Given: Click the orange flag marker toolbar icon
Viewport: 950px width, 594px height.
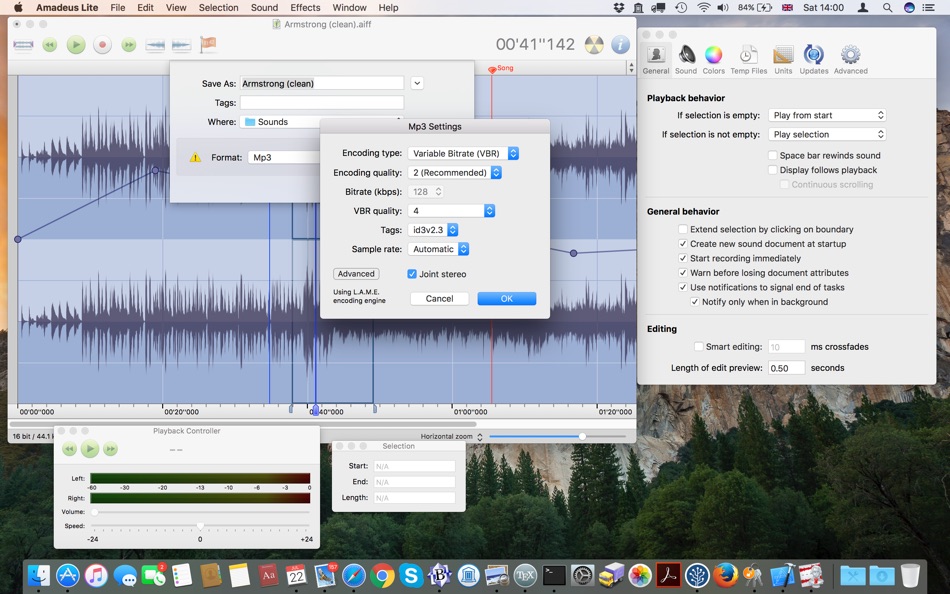Looking at the screenshot, I should pos(208,44).
